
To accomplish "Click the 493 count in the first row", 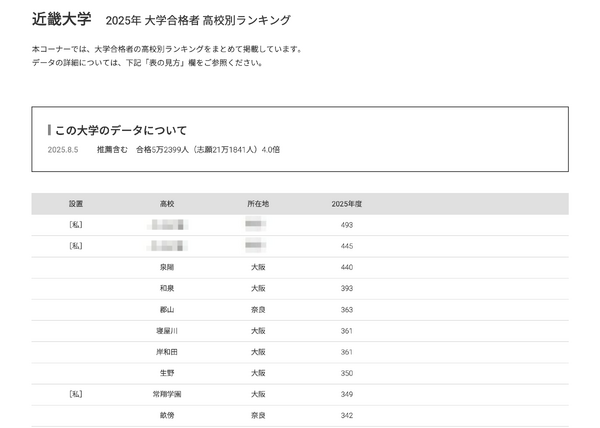I will [x=347, y=225].
